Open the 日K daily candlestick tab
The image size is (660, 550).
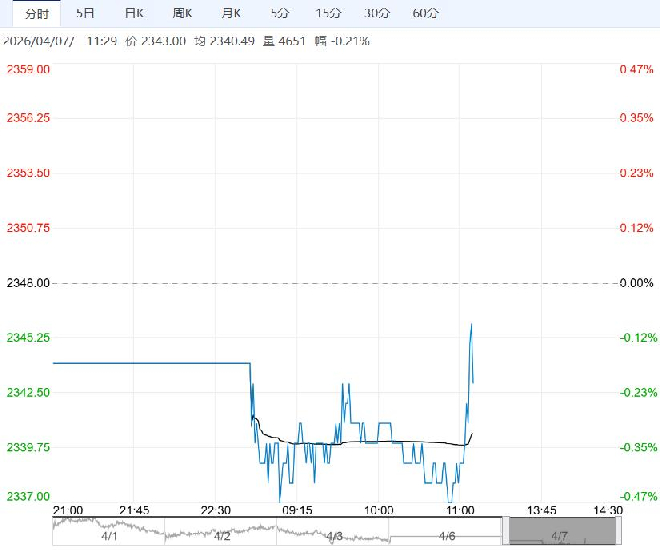[134, 13]
